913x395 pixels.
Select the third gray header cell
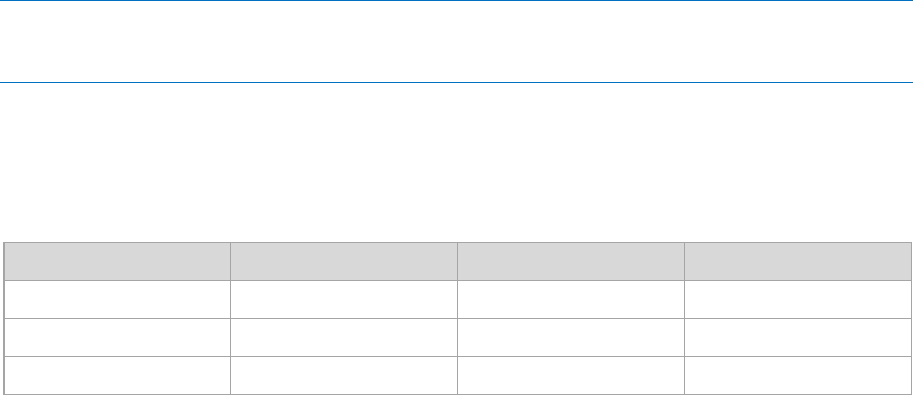(x=571, y=262)
